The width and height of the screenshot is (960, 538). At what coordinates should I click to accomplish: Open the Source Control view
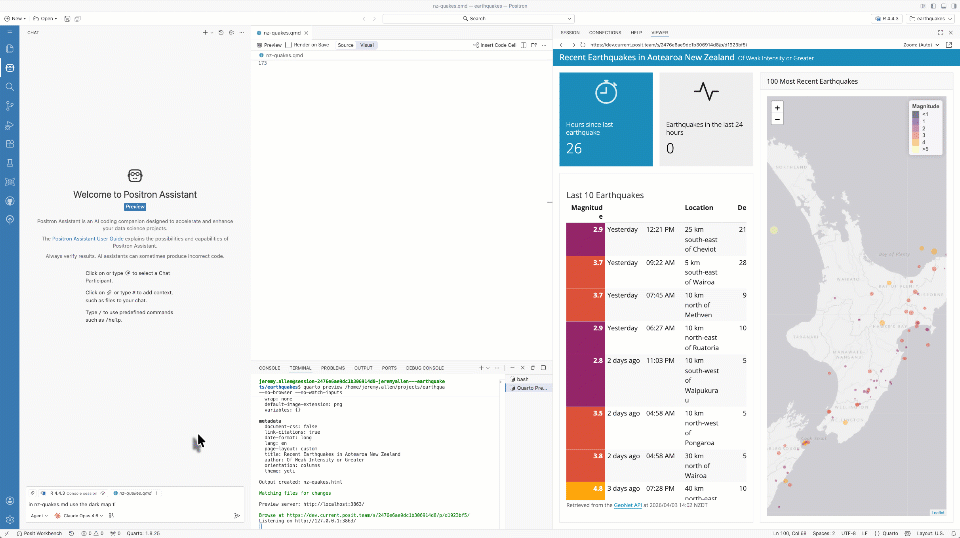coord(10,105)
